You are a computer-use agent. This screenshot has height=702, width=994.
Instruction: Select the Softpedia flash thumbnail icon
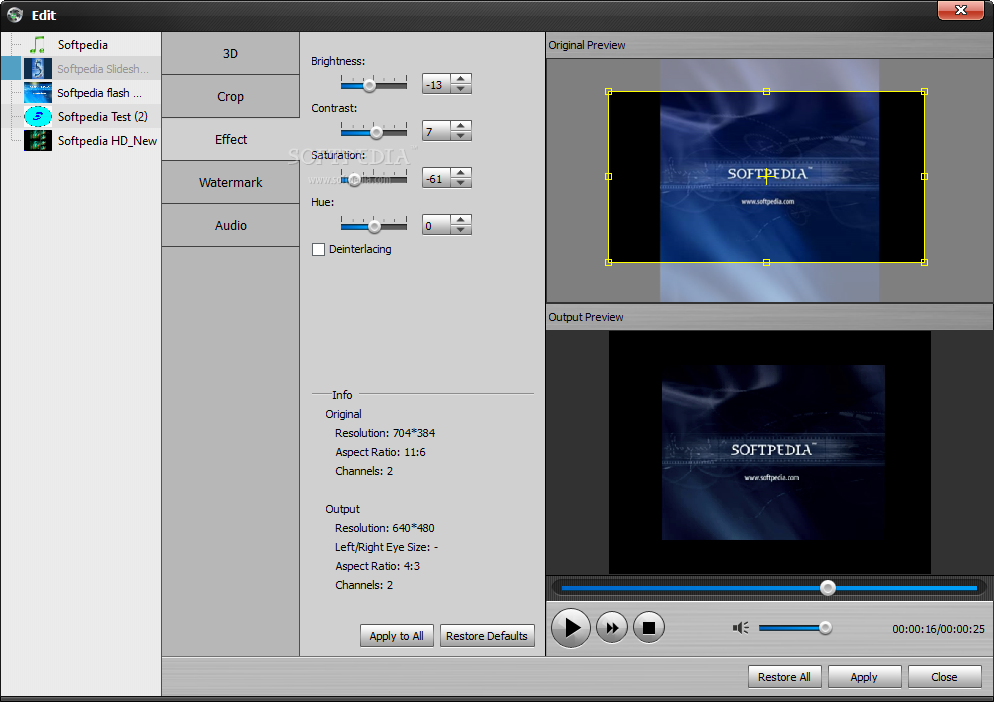[37, 93]
